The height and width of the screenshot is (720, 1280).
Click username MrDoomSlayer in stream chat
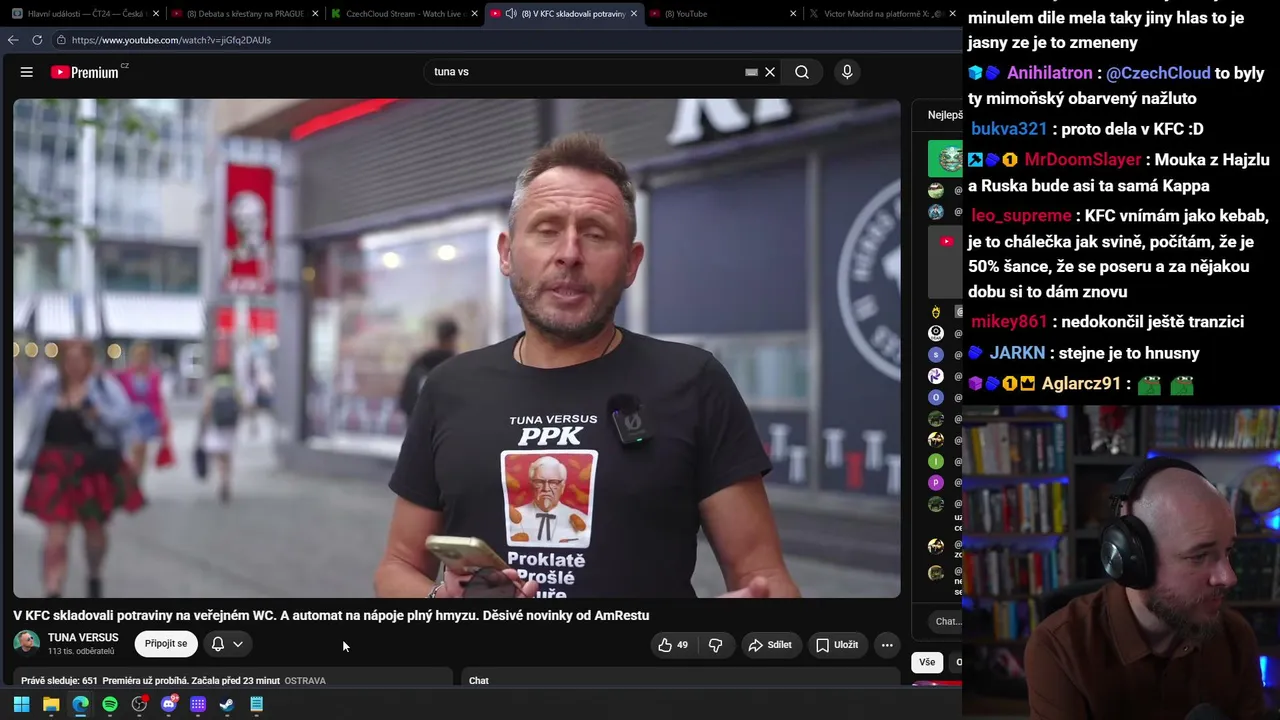(x=1083, y=160)
